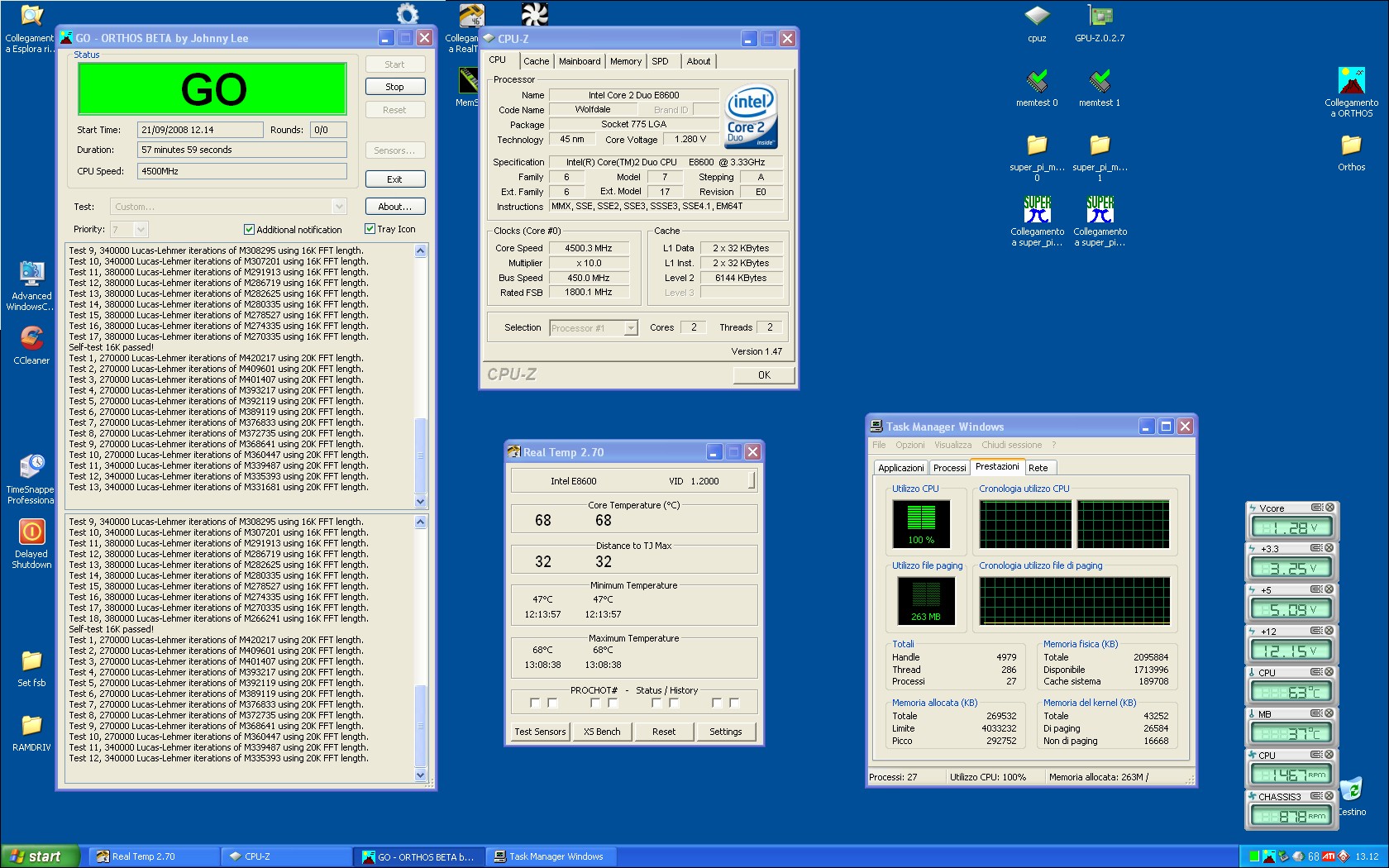Open Settings in Real Temp
The image size is (1389, 868).
tap(726, 732)
